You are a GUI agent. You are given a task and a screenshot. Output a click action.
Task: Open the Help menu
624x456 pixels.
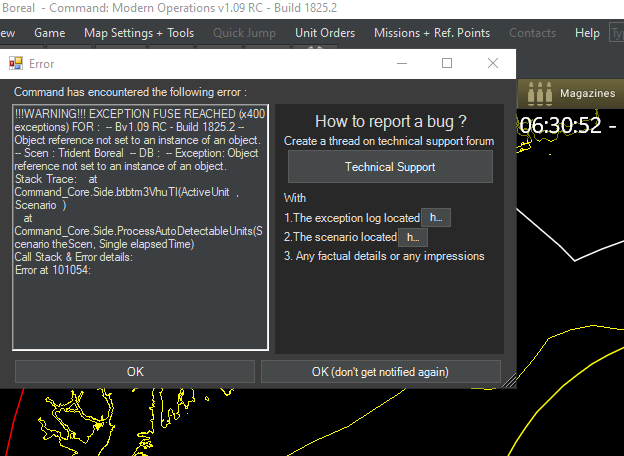587,33
